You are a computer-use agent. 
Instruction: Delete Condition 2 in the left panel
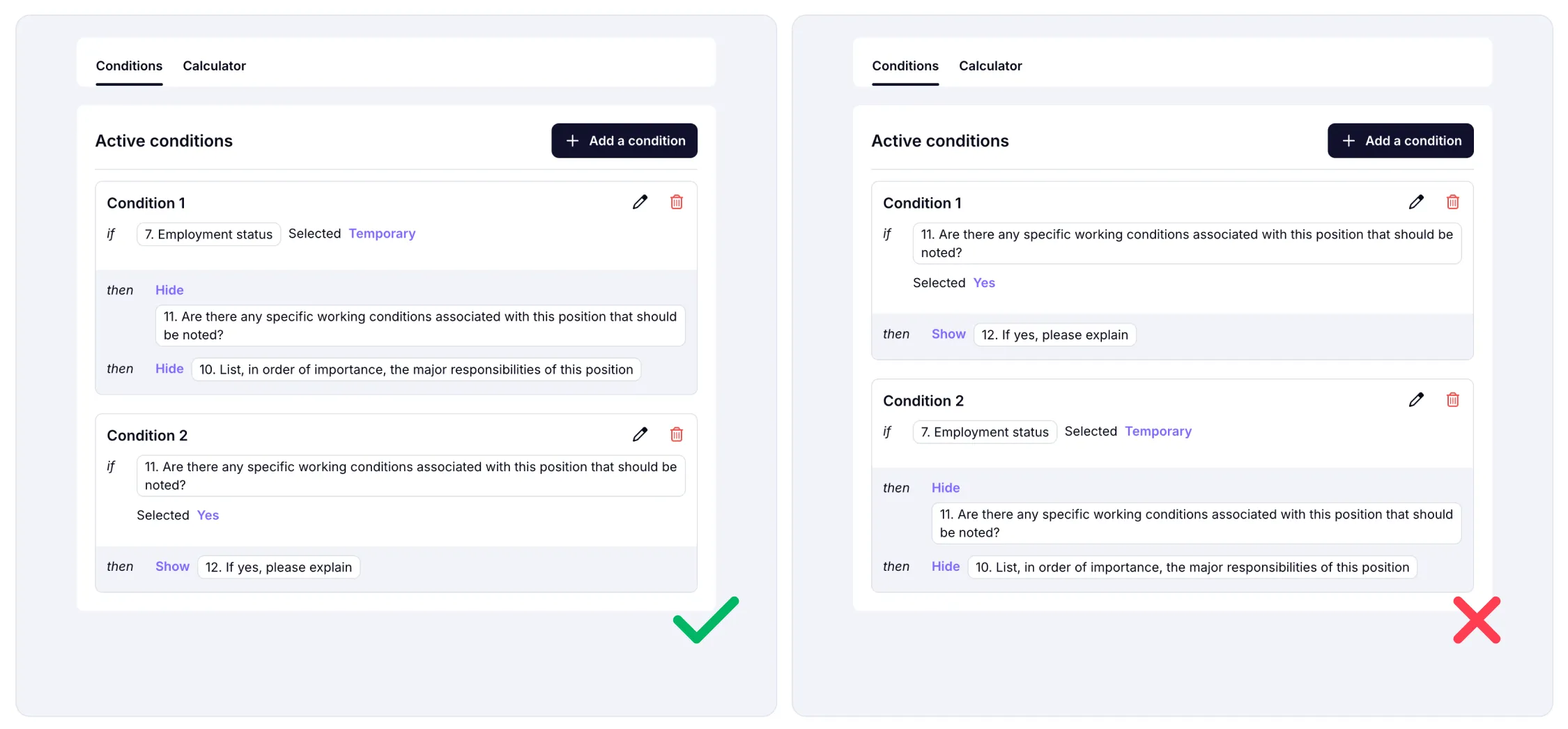tap(675, 434)
